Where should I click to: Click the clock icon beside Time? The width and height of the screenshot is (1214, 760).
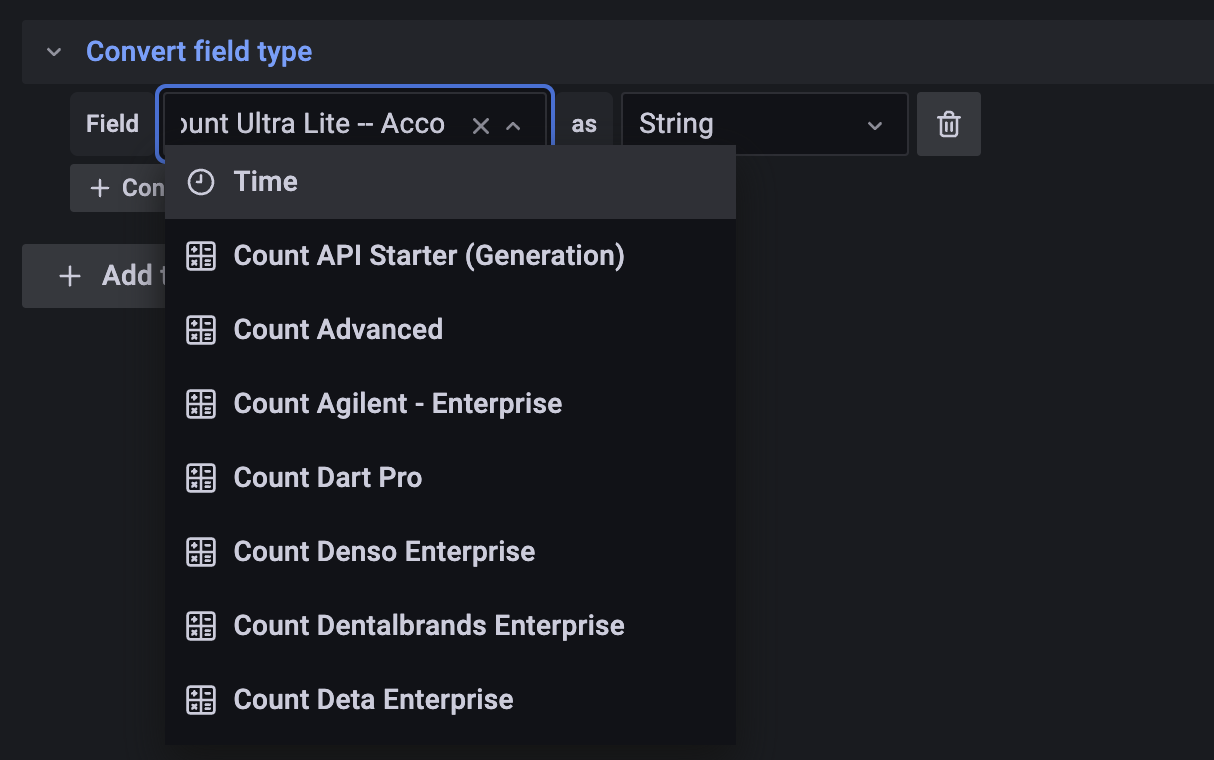[201, 182]
